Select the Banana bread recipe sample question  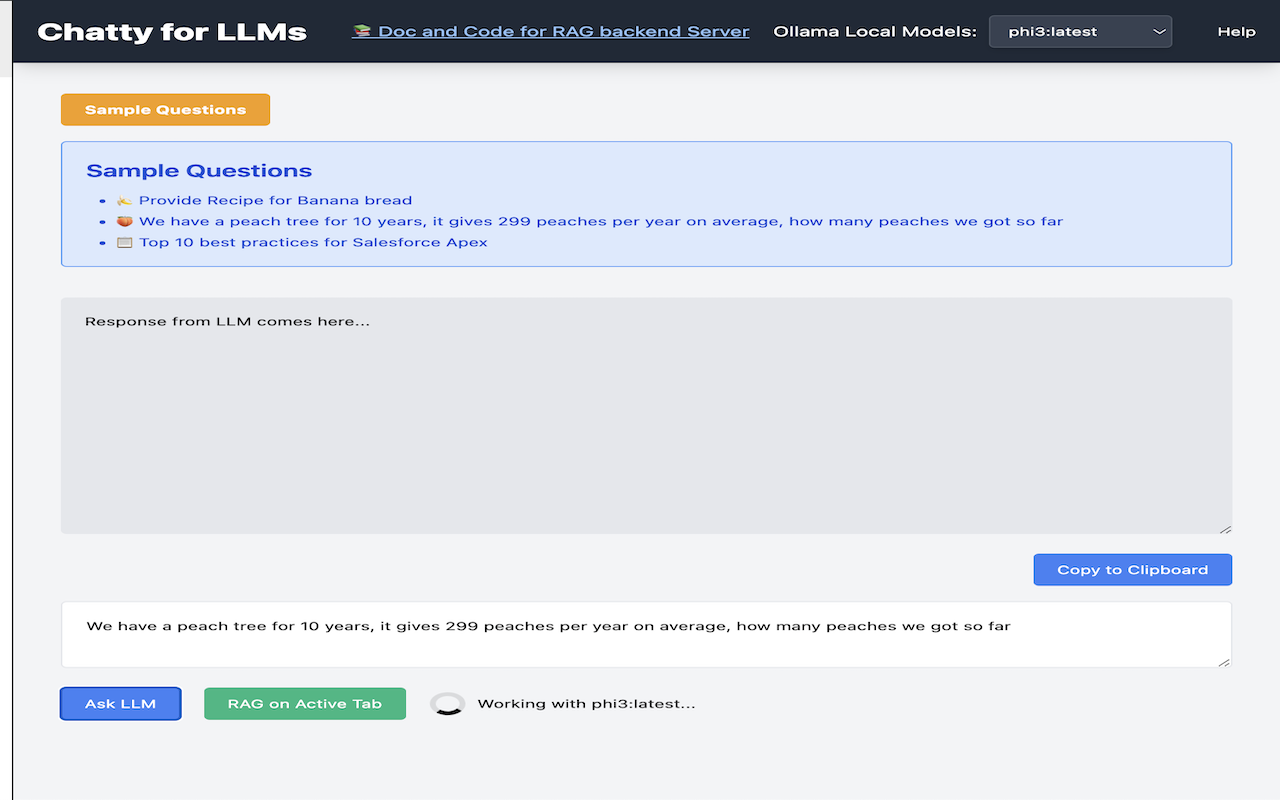(275, 200)
